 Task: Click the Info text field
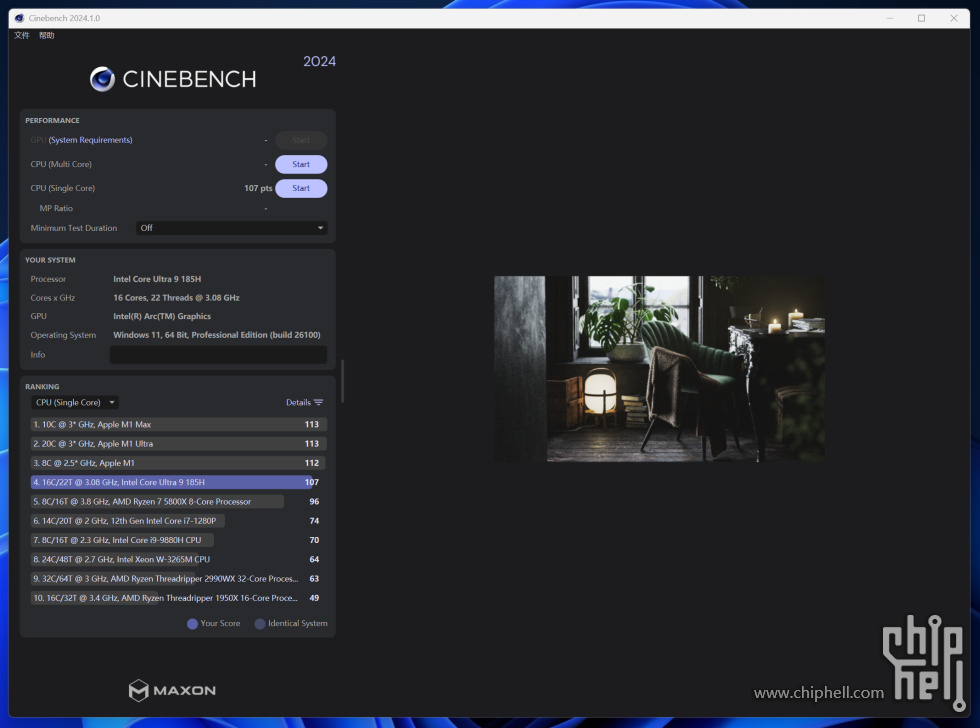pyautogui.click(x=218, y=354)
